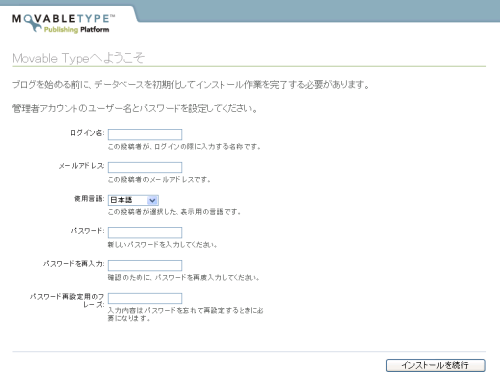The height and width of the screenshot is (389, 500).
Task: Select the パスワードを再入力 input box
Action: click(145, 265)
